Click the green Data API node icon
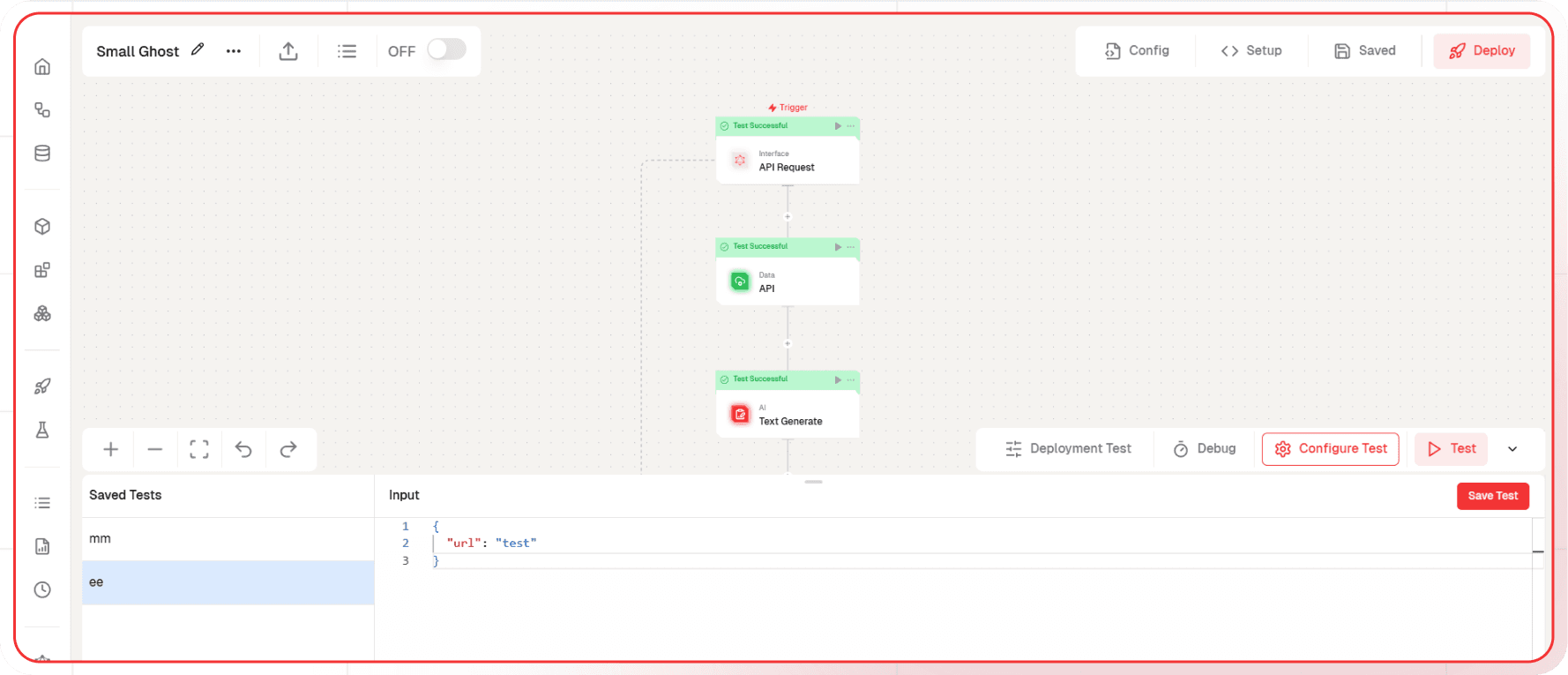 740,281
